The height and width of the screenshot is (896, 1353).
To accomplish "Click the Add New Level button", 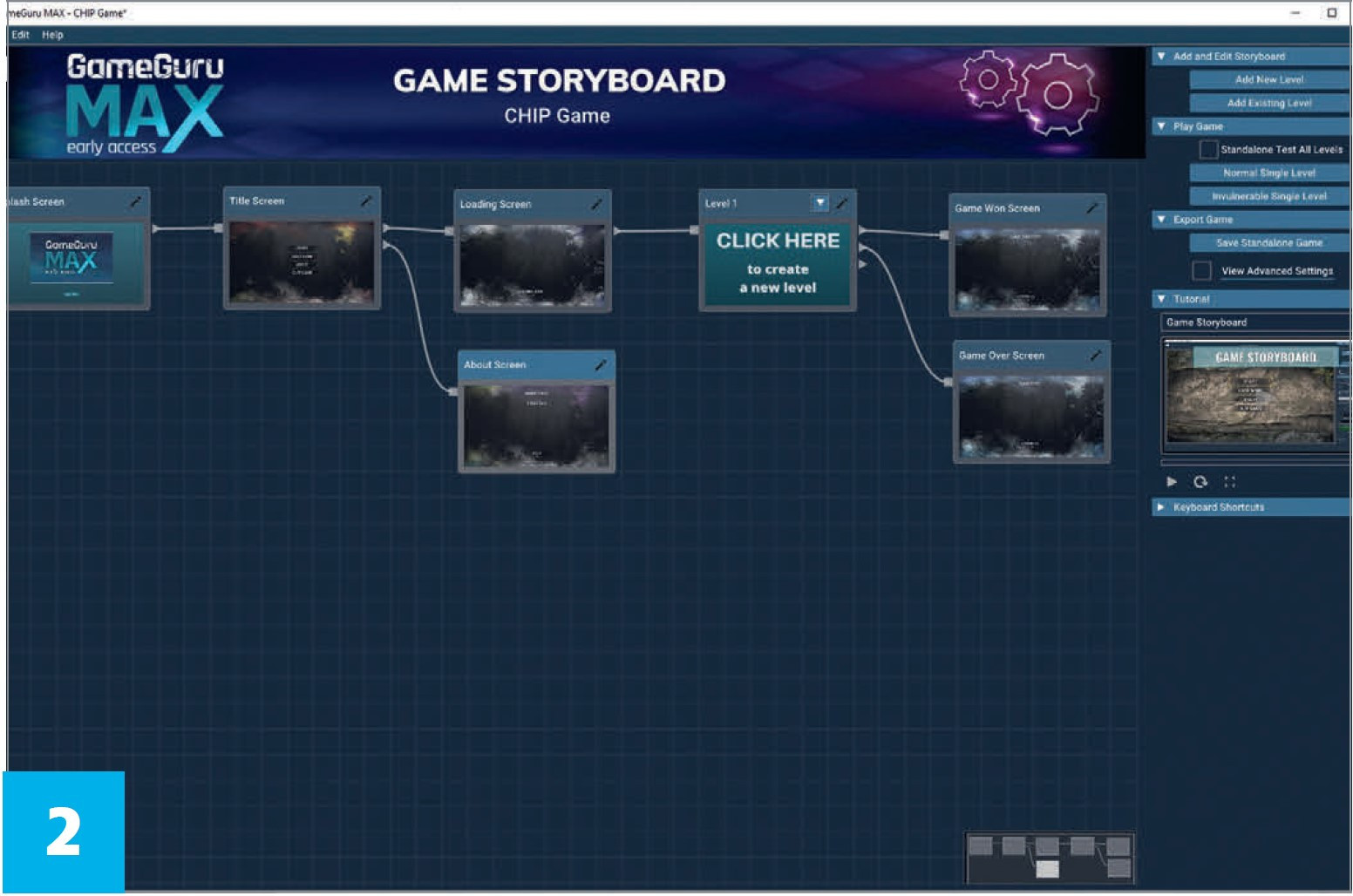I will [1269, 79].
